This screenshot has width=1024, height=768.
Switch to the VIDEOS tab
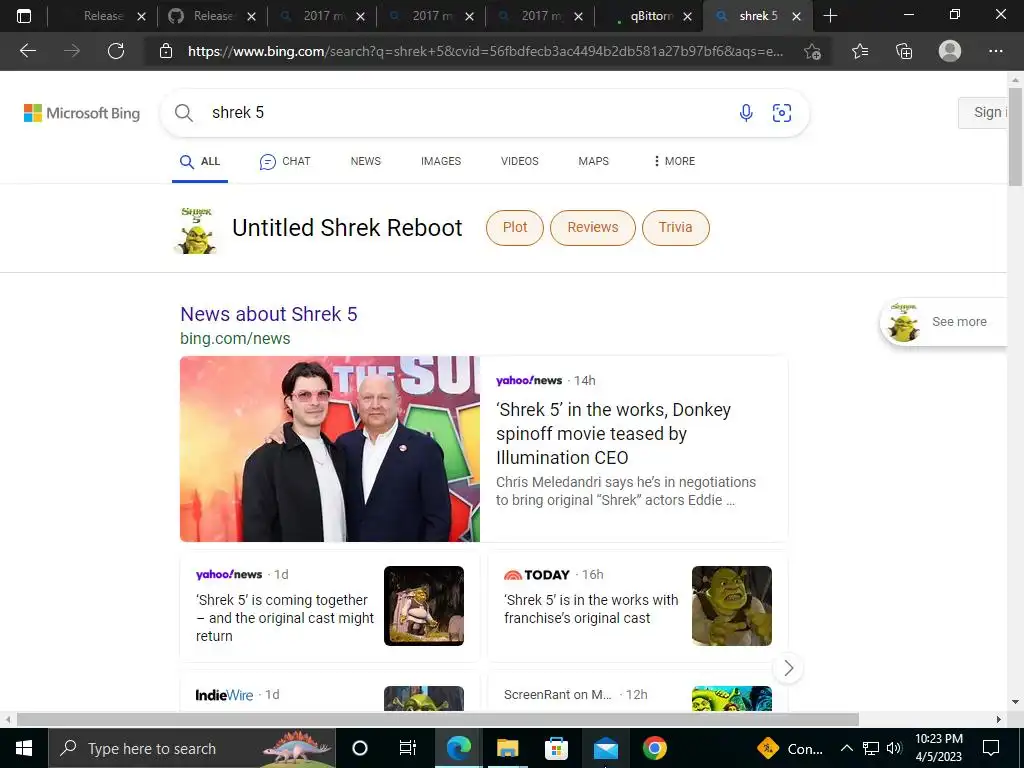click(x=520, y=161)
